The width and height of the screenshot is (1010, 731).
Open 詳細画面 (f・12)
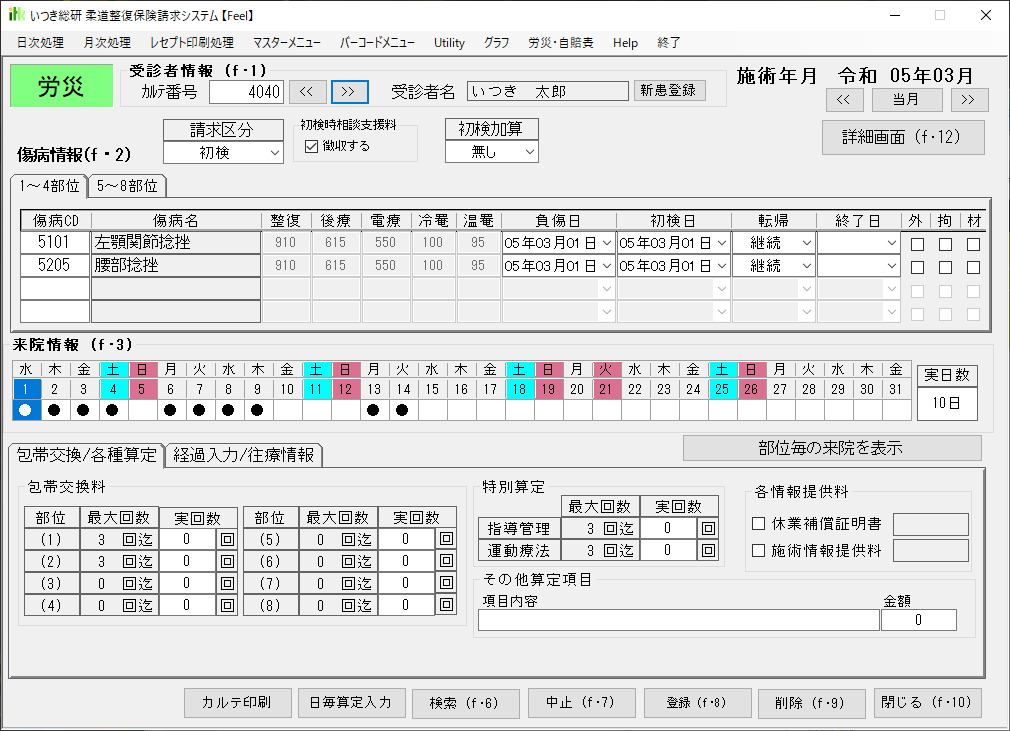click(903, 138)
